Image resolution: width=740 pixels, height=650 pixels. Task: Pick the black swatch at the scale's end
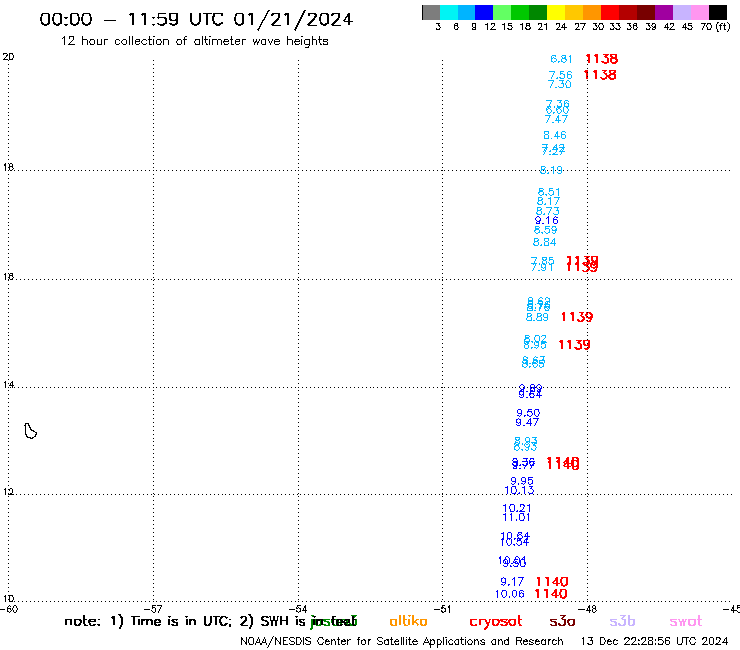(717, 12)
